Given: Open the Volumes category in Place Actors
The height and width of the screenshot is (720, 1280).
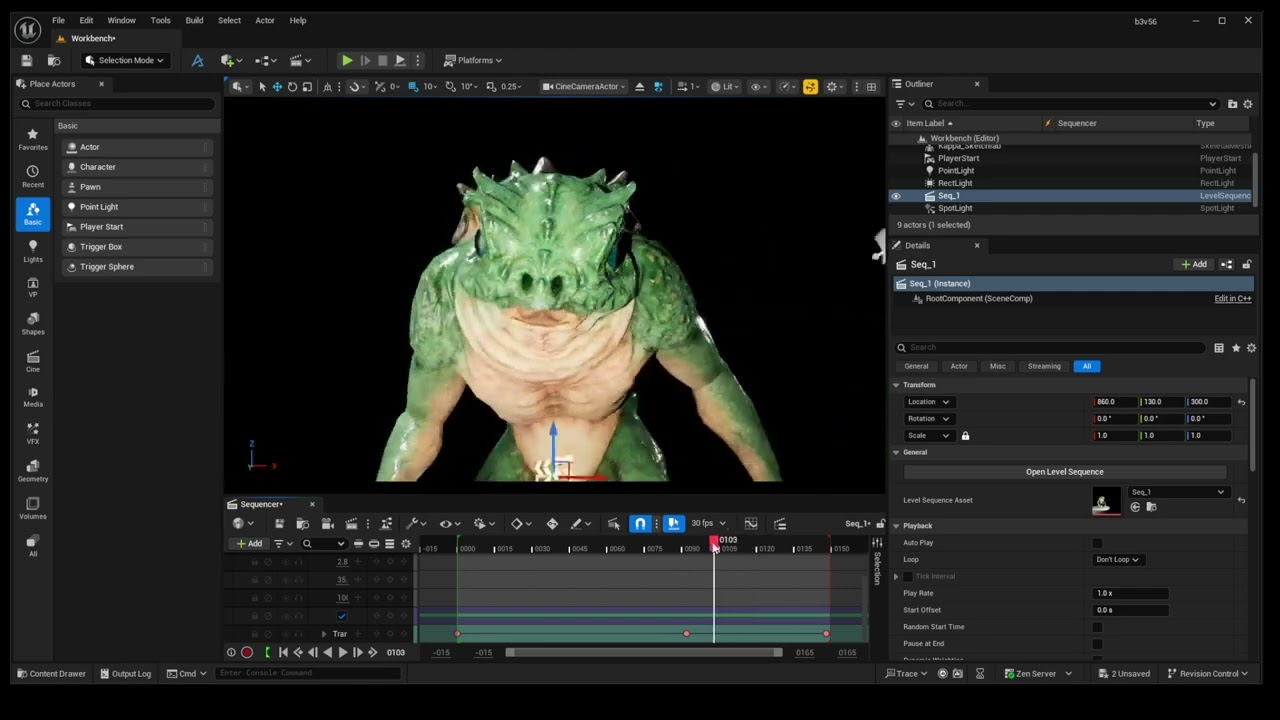Looking at the screenshot, I should pyautogui.click(x=33, y=508).
